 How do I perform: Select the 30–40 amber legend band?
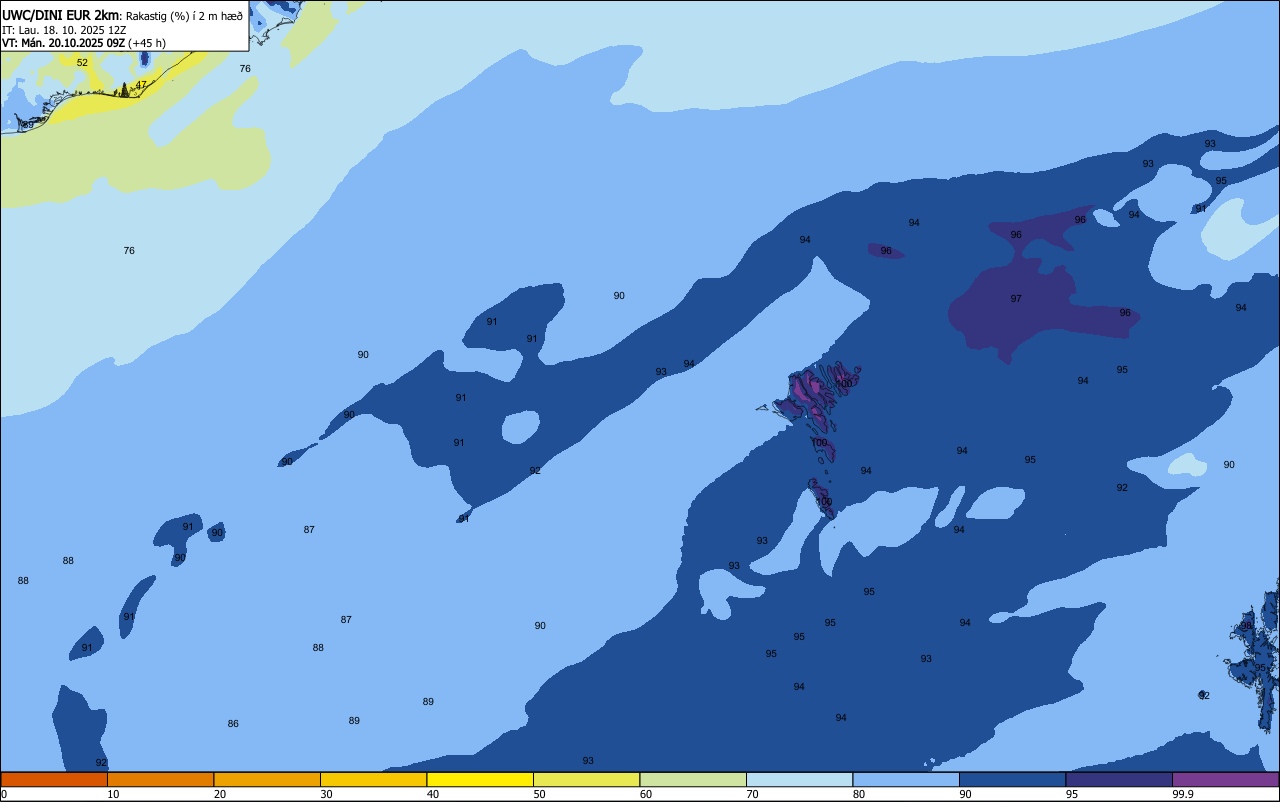373,779
